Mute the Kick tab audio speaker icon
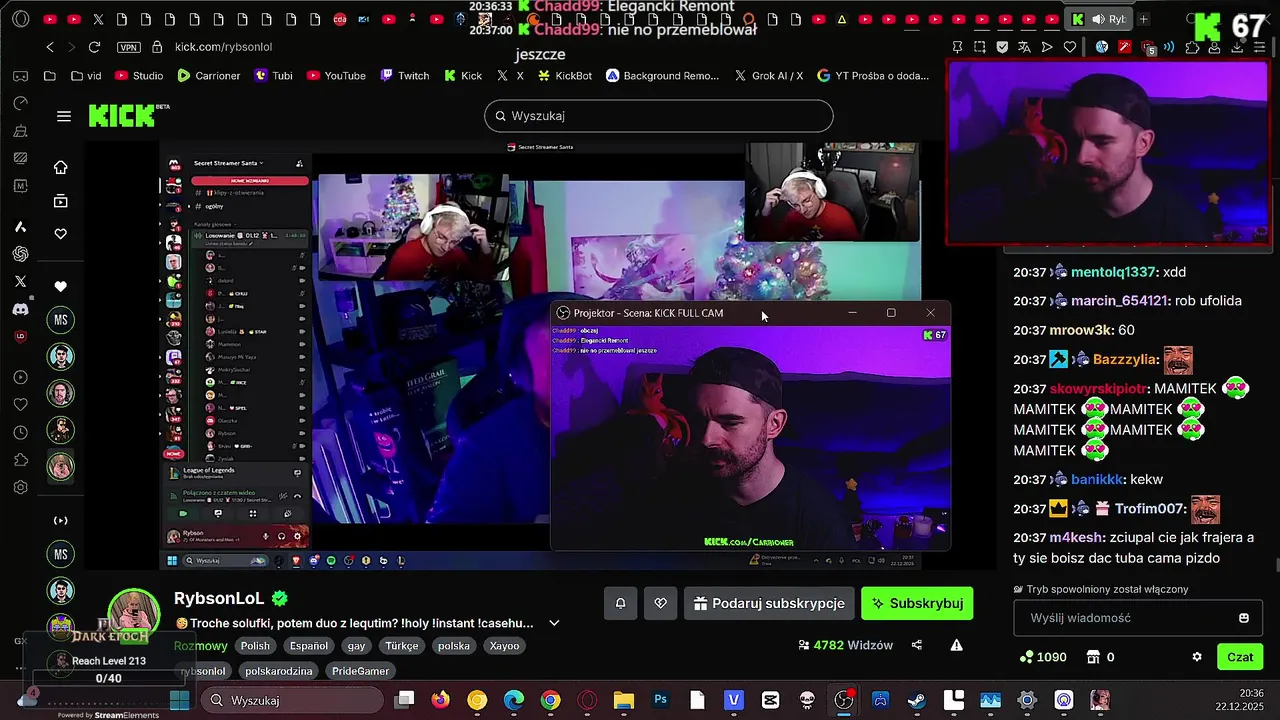Image resolution: width=1280 pixels, height=720 pixels. tap(1098, 19)
